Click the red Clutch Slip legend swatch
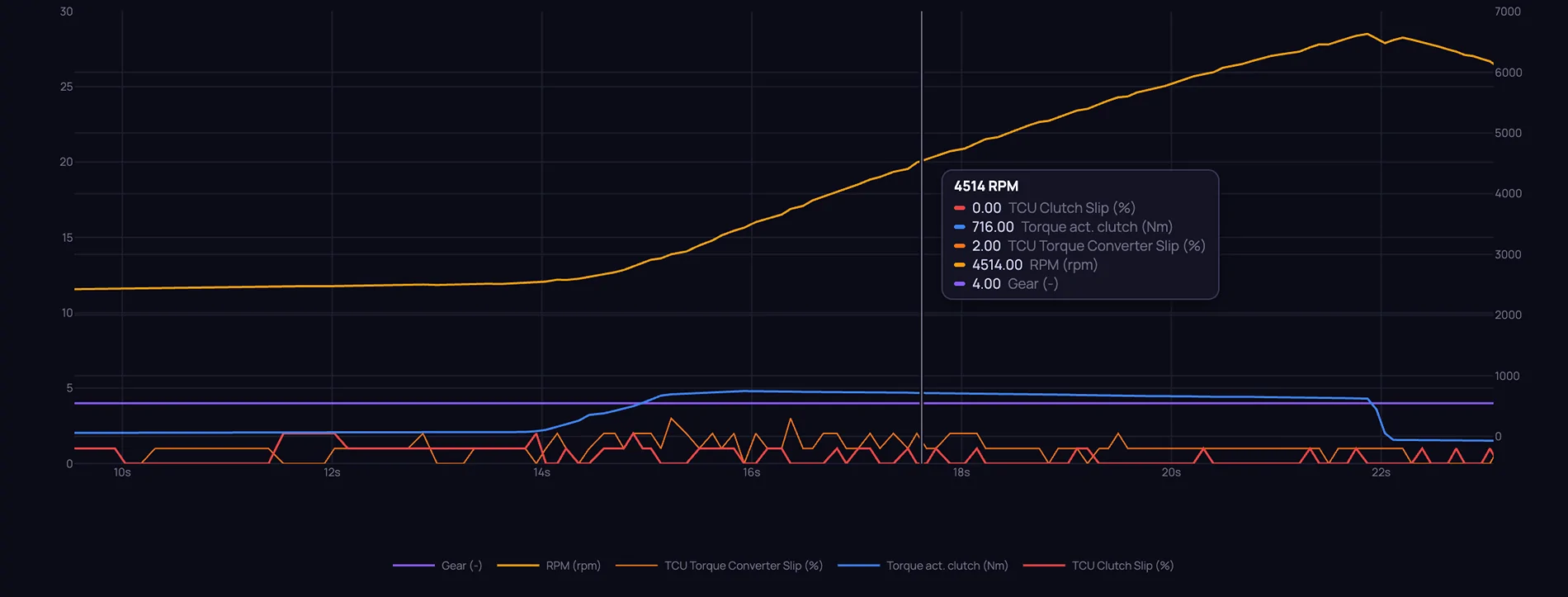 [1044, 566]
